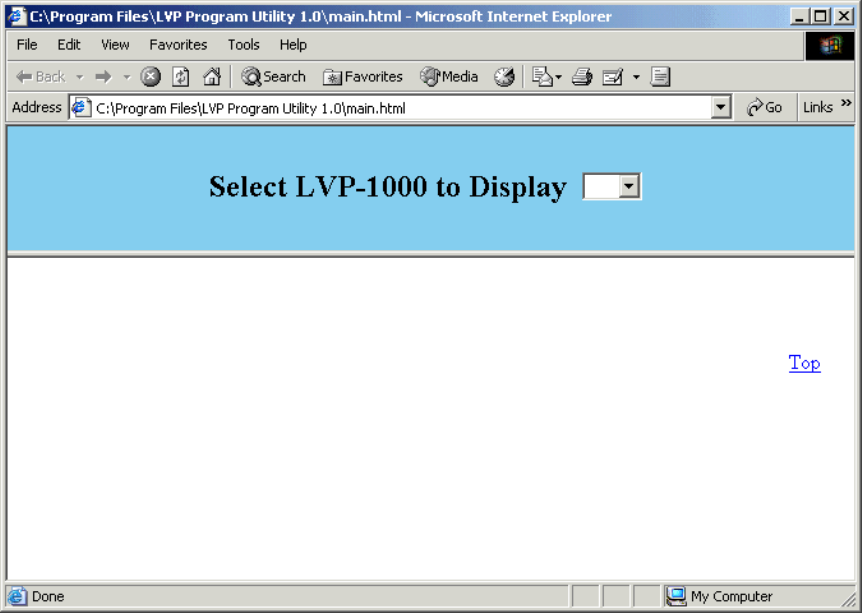
Task: Click the Address bar path field
Action: (401, 108)
